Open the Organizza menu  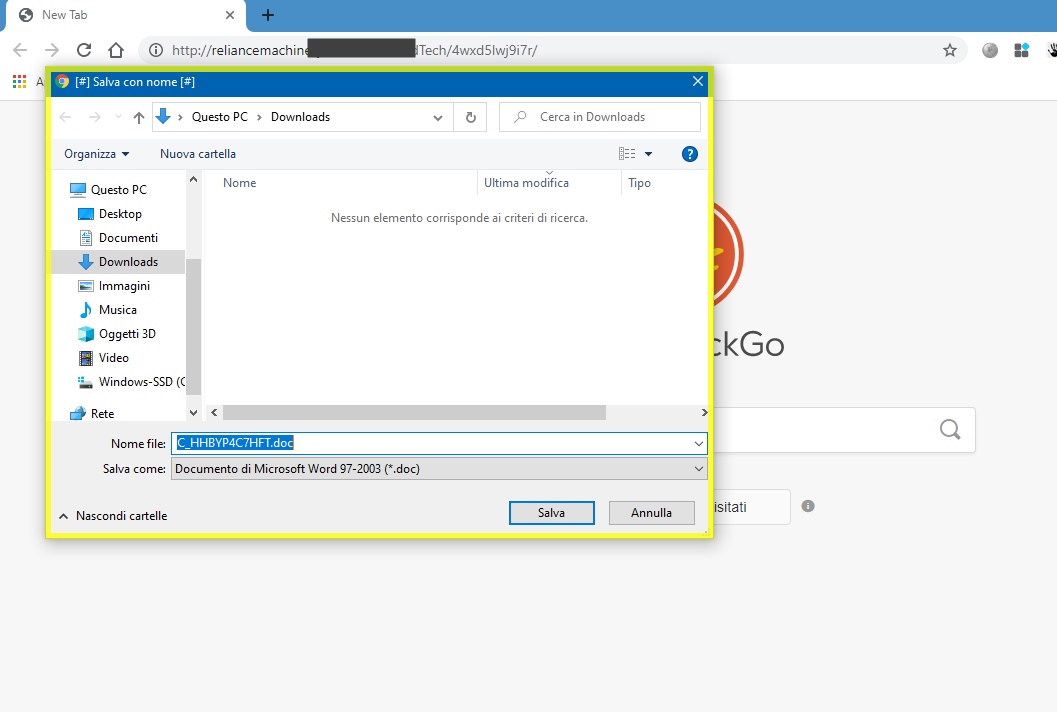[96, 154]
